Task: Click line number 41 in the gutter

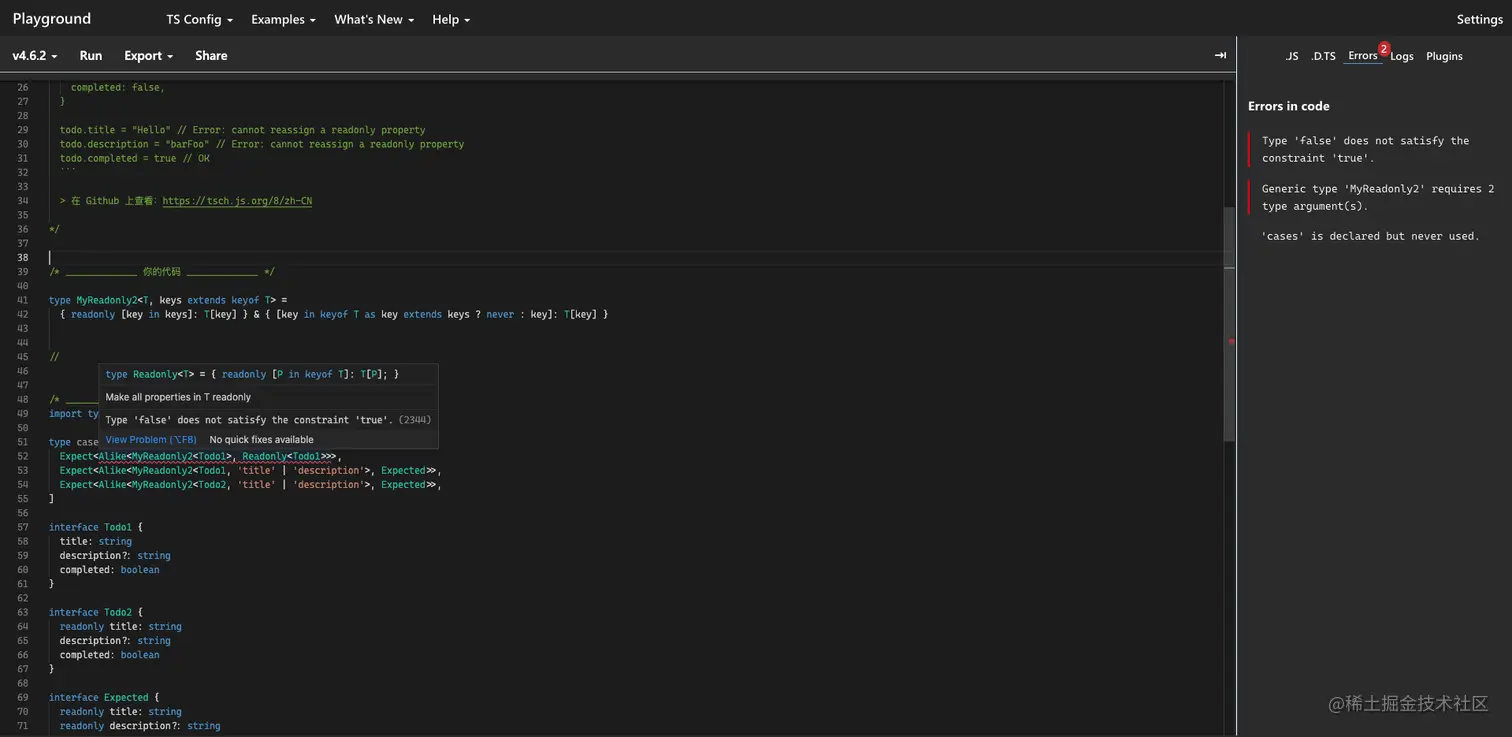Action: tap(23, 300)
